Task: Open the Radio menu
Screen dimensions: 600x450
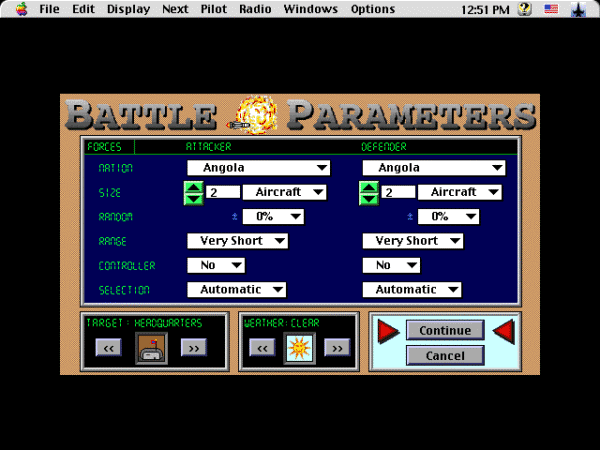Action: (255, 9)
